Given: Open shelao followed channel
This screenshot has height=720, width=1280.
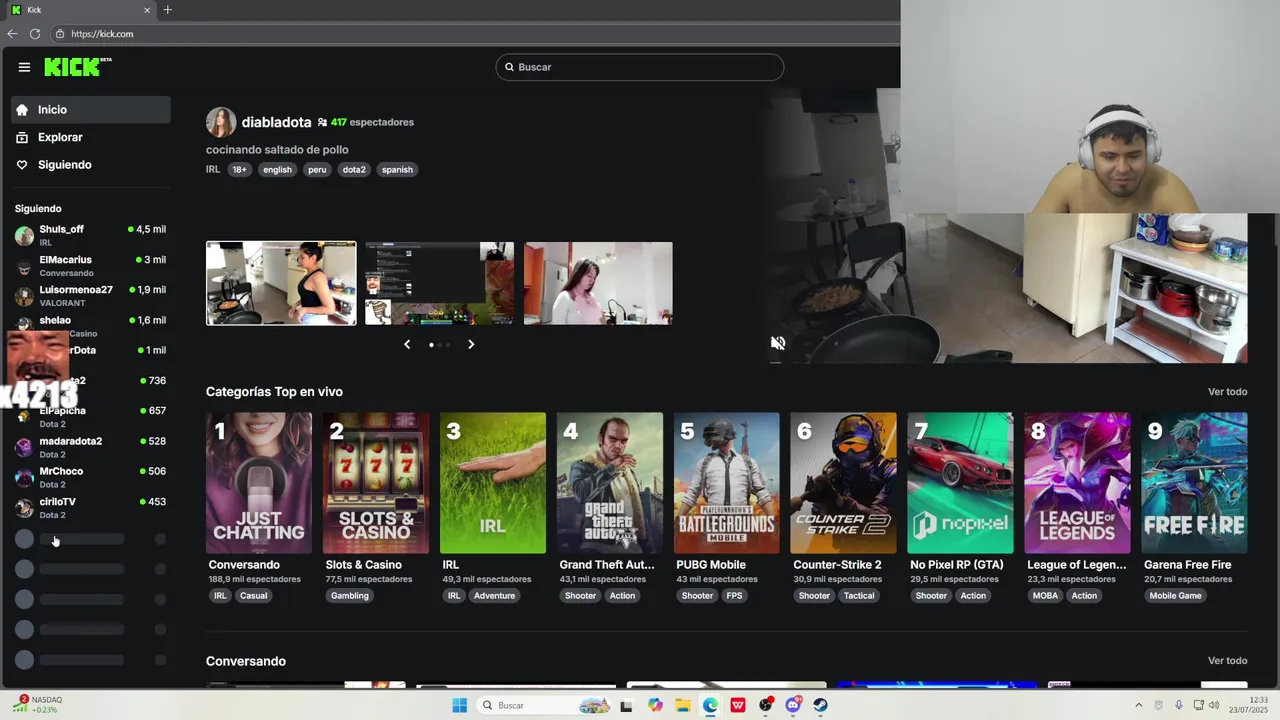Looking at the screenshot, I should point(90,326).
